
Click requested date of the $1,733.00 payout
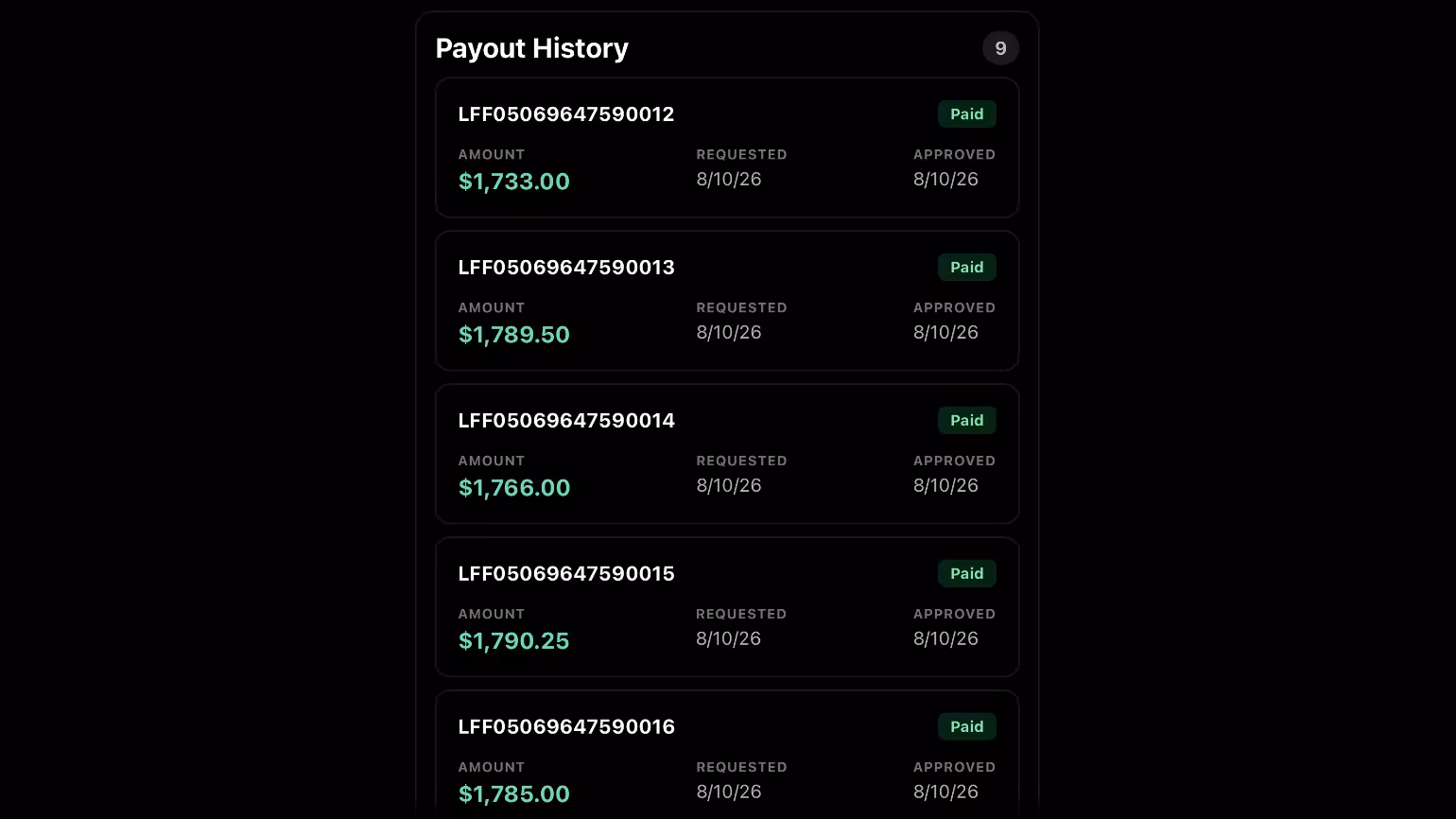tap(729, 180)
